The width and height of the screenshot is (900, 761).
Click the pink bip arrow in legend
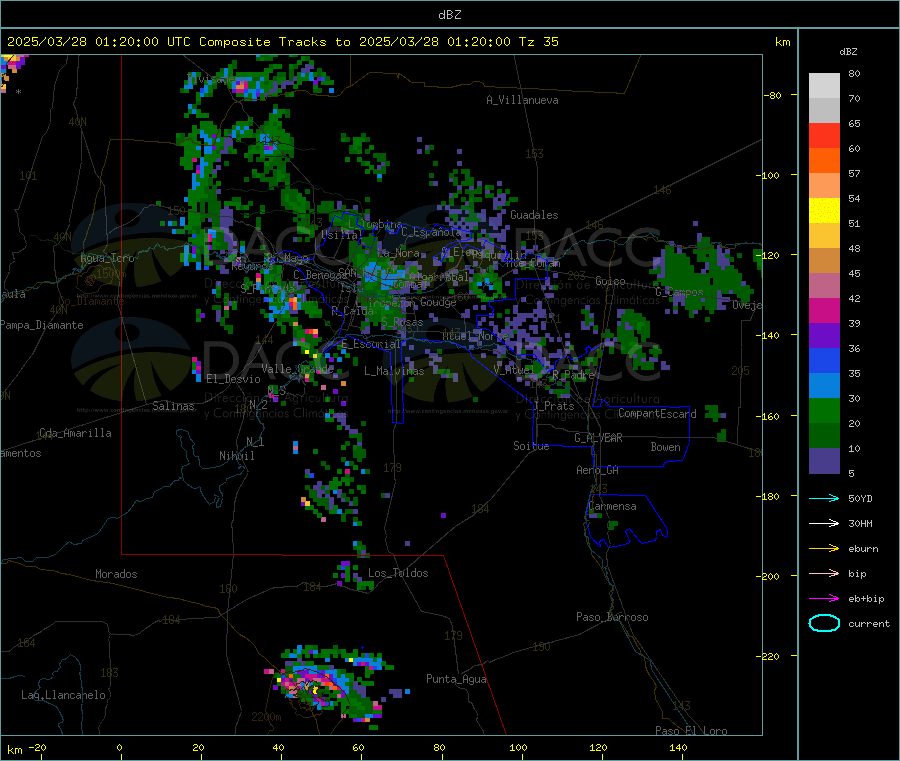tap(824, 573)
